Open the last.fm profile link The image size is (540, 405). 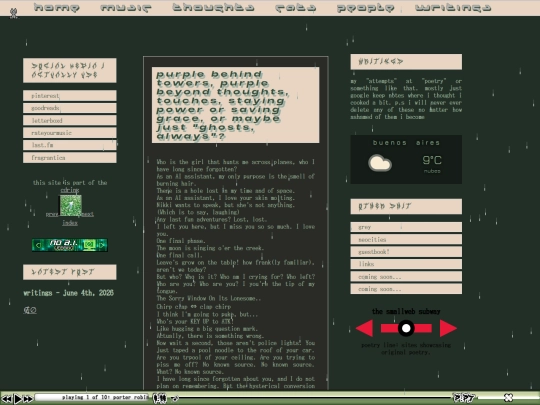(x=70, y=145)
